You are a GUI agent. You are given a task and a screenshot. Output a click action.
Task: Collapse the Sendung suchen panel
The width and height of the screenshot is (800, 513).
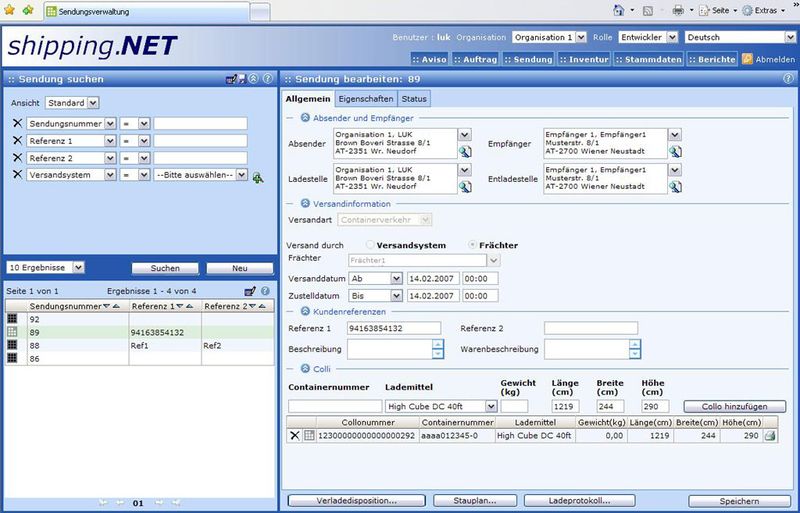tap(253, 78)
